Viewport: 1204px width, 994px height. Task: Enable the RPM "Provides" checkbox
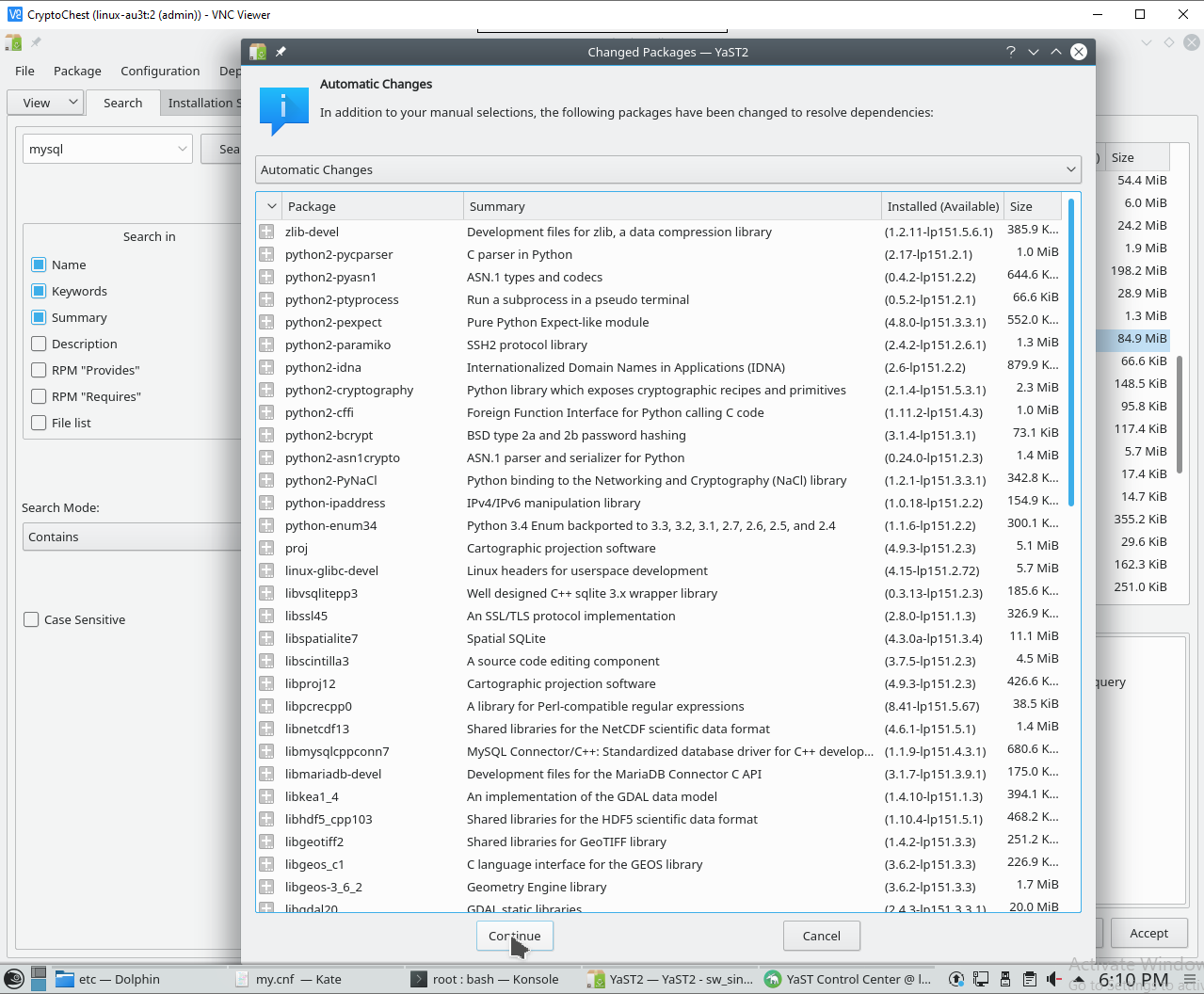coord(39,370)
